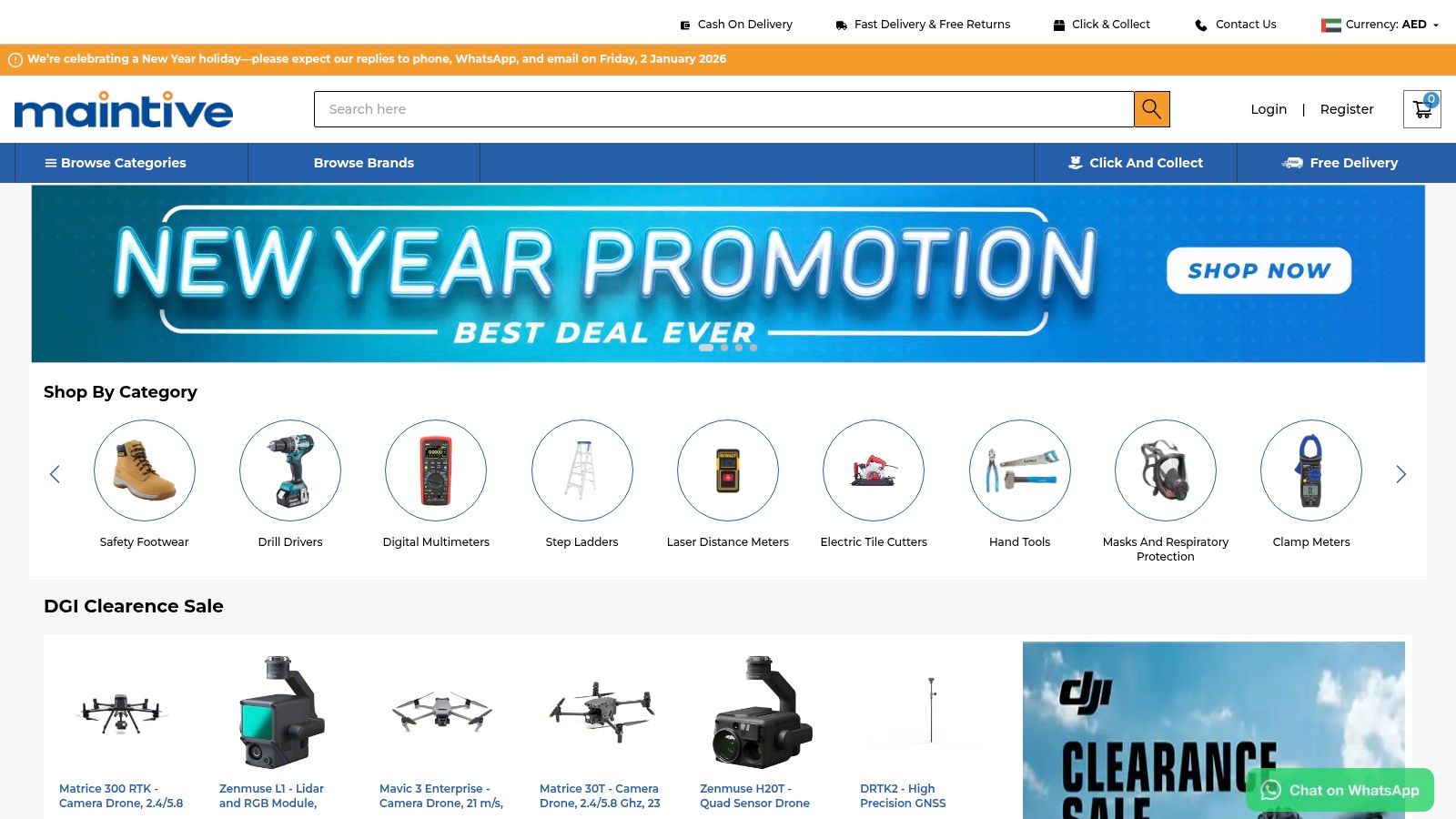Select the Safety Footwear category icon
The image size is (1456, 819).
click(145, 470)
